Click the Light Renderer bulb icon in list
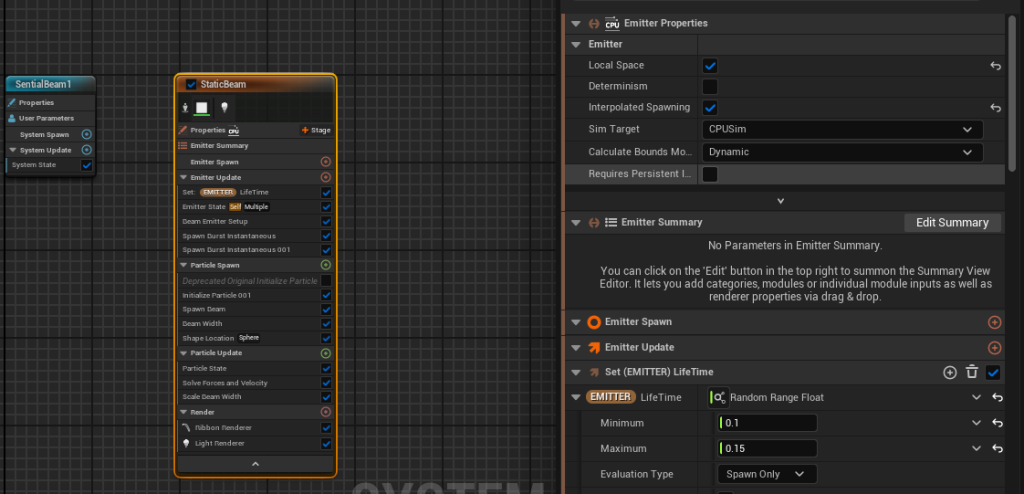The width and height of the screenshot is (1024, 494). [x=187, y=443]
